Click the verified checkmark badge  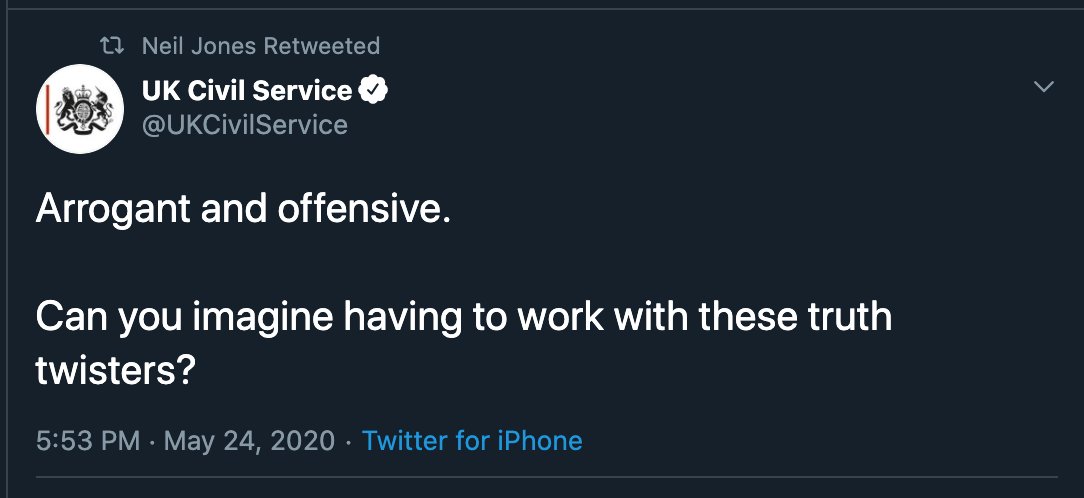[x=374, y=91]
